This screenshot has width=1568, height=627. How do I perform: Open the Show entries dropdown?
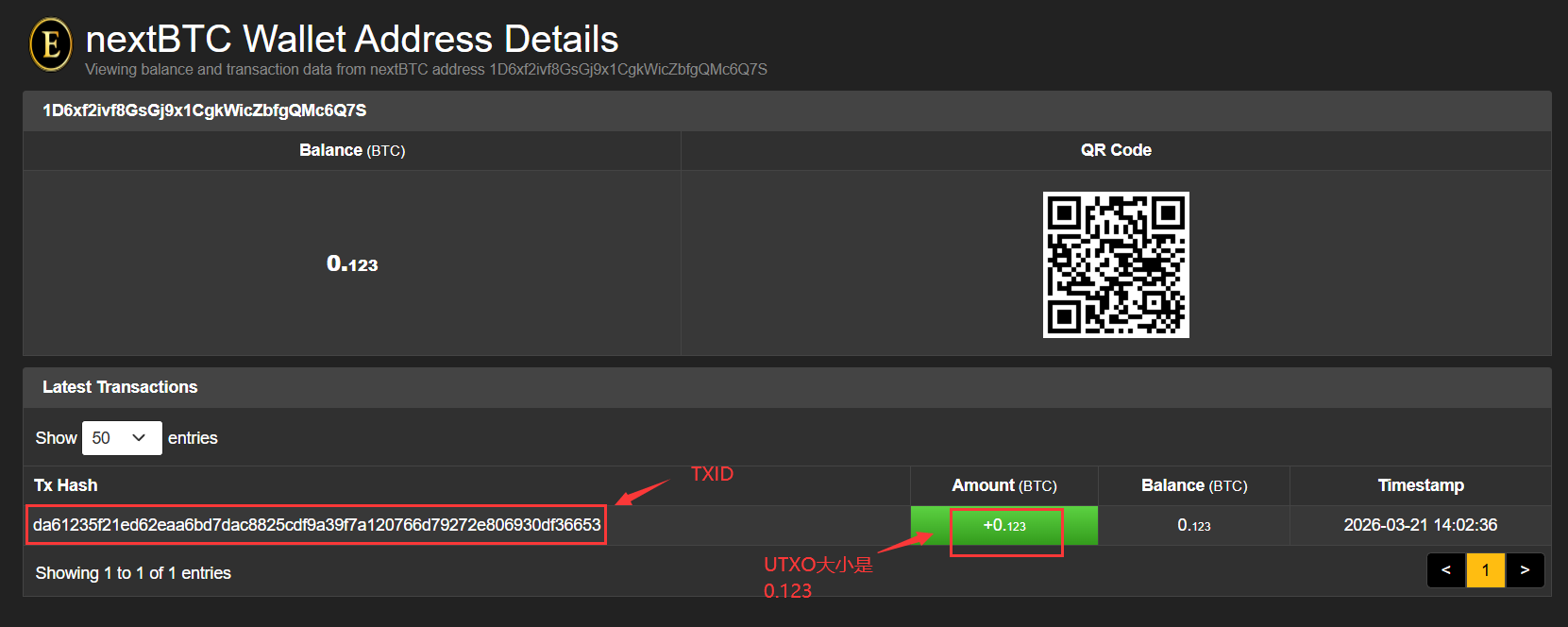(x=122, y=438)
